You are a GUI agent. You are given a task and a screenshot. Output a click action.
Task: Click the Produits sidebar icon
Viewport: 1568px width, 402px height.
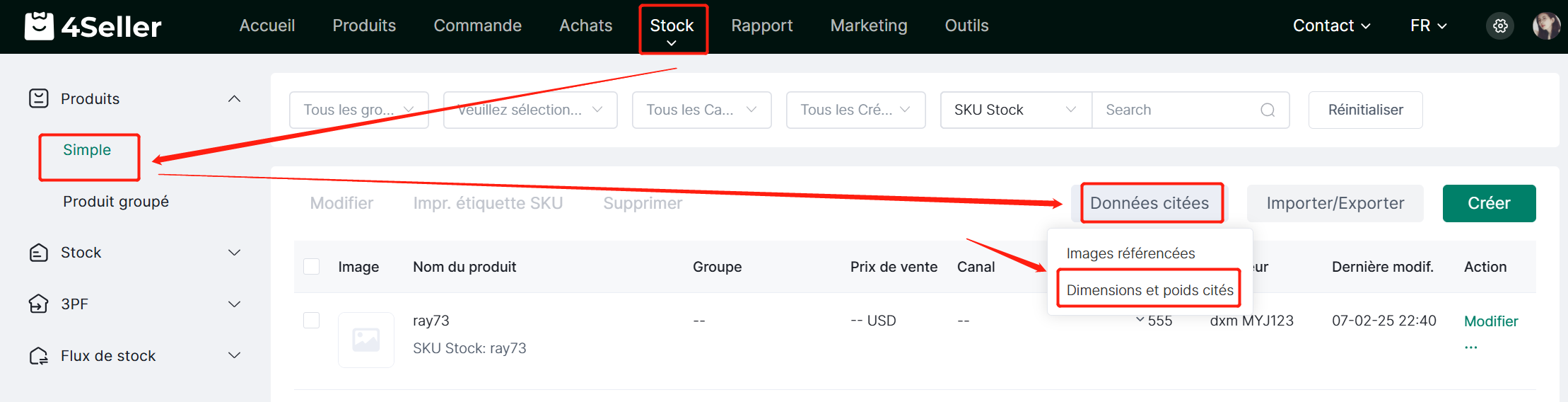pos(39,98)
